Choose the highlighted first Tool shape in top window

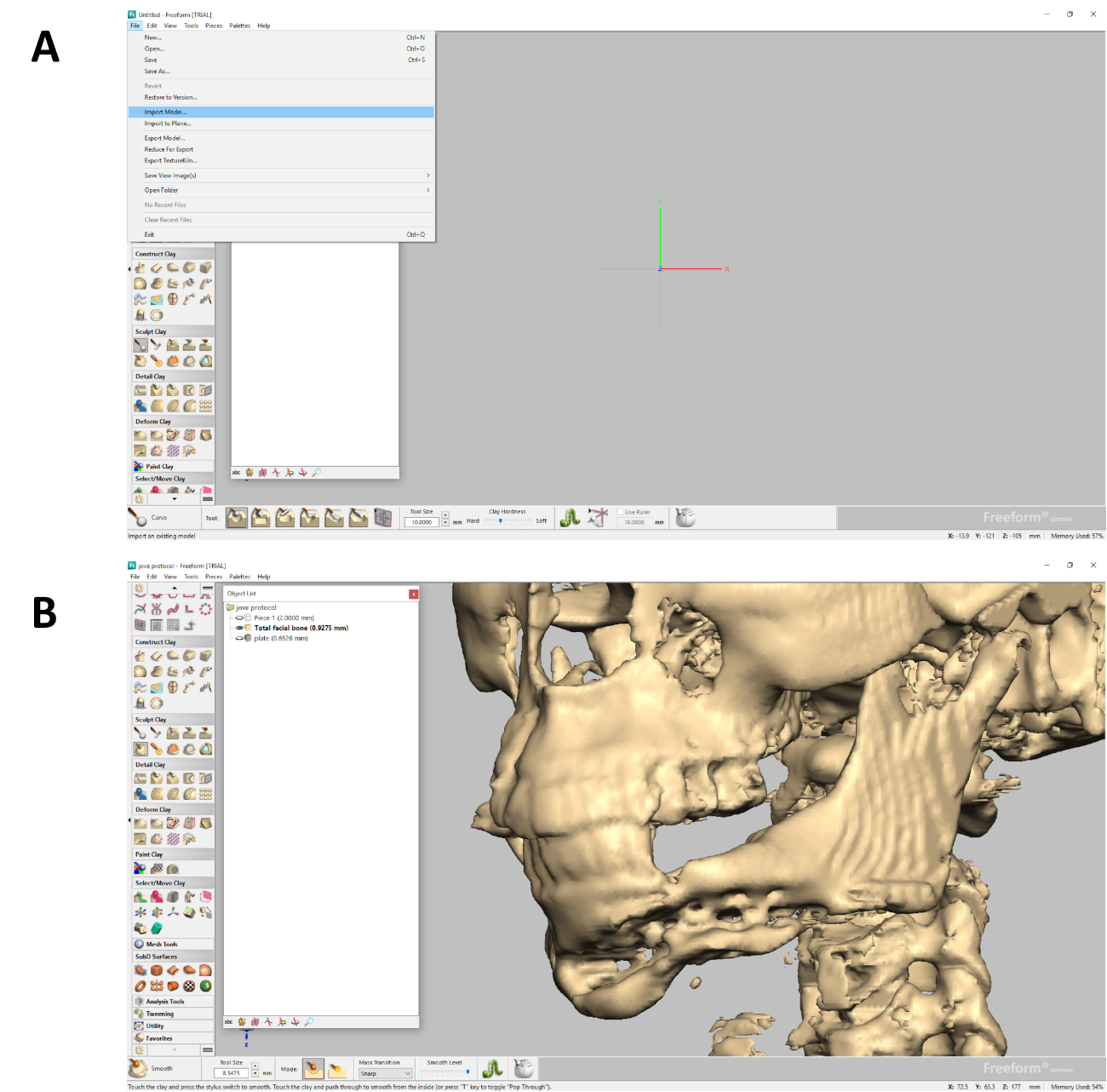(x=237, y=517)
